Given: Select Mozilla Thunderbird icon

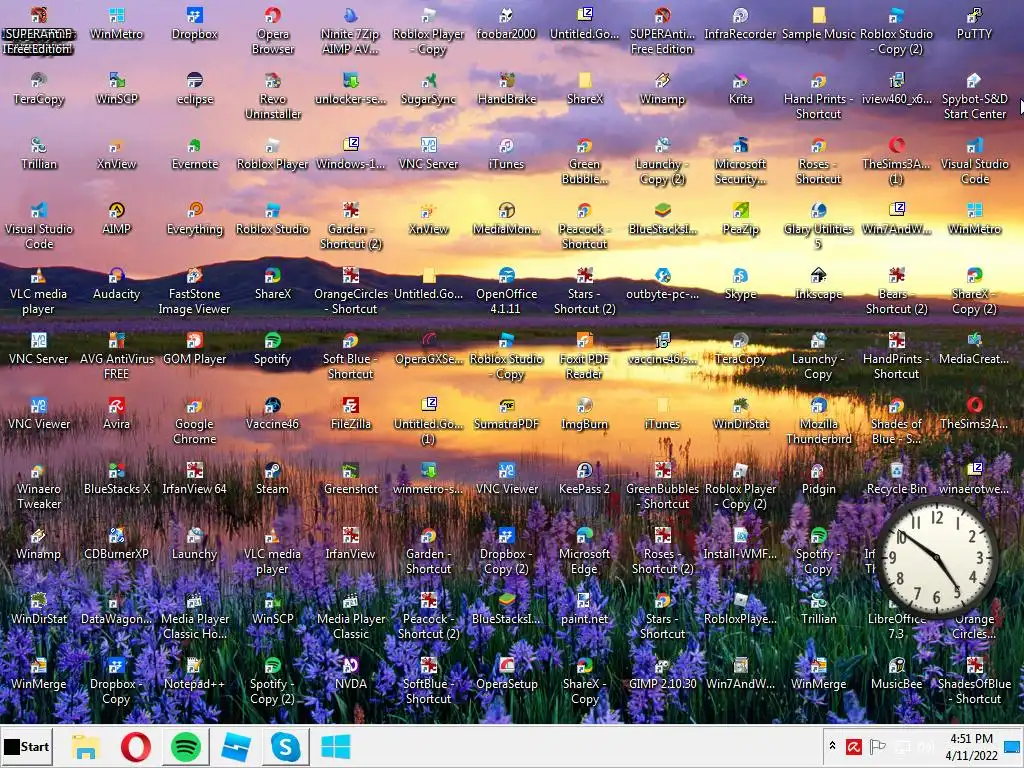Looking at the screenshot, I should point(818,421).
